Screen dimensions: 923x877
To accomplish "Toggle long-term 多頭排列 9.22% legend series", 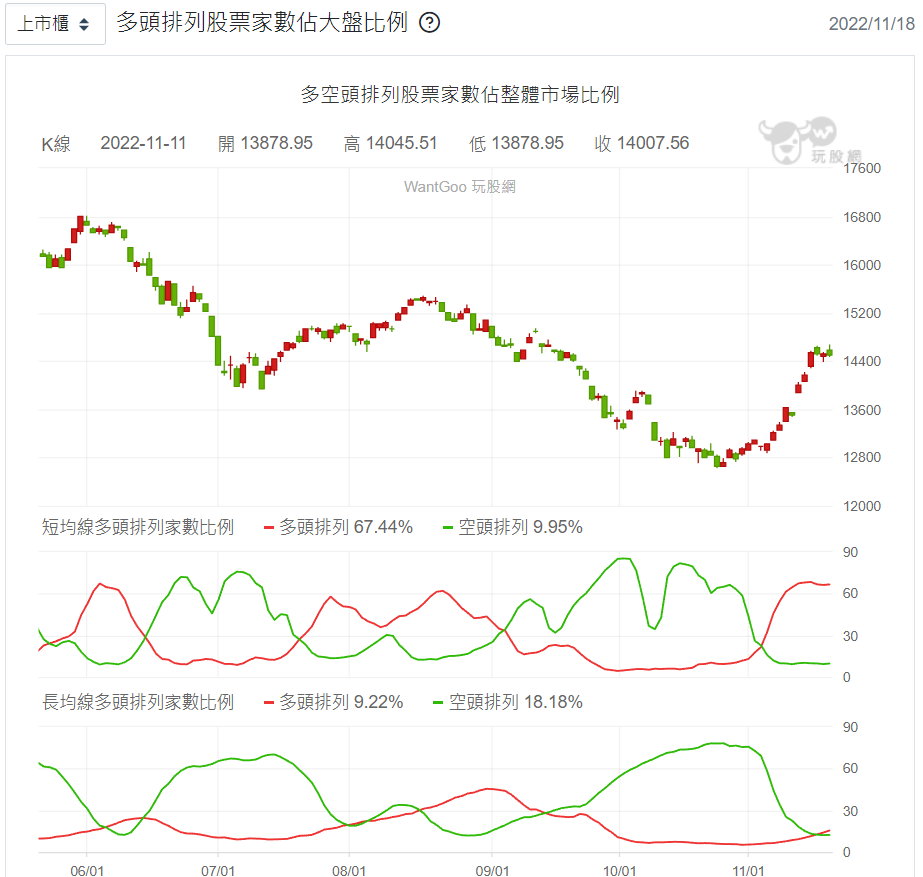I will click(x=333, y=702).
